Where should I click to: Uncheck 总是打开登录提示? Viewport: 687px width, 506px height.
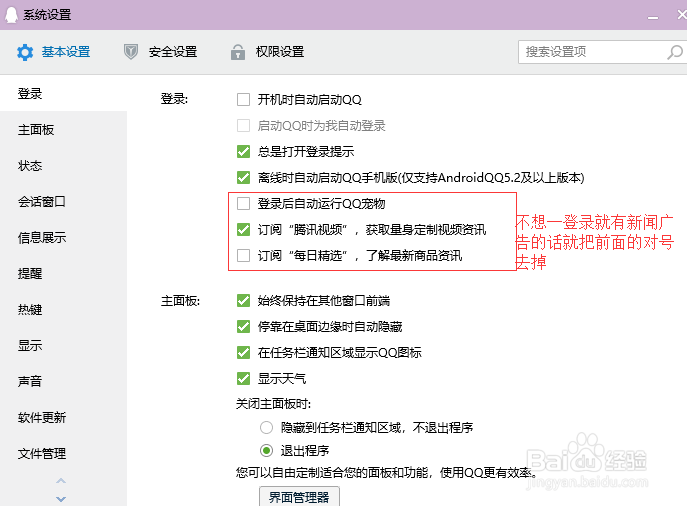click(243, 152)
